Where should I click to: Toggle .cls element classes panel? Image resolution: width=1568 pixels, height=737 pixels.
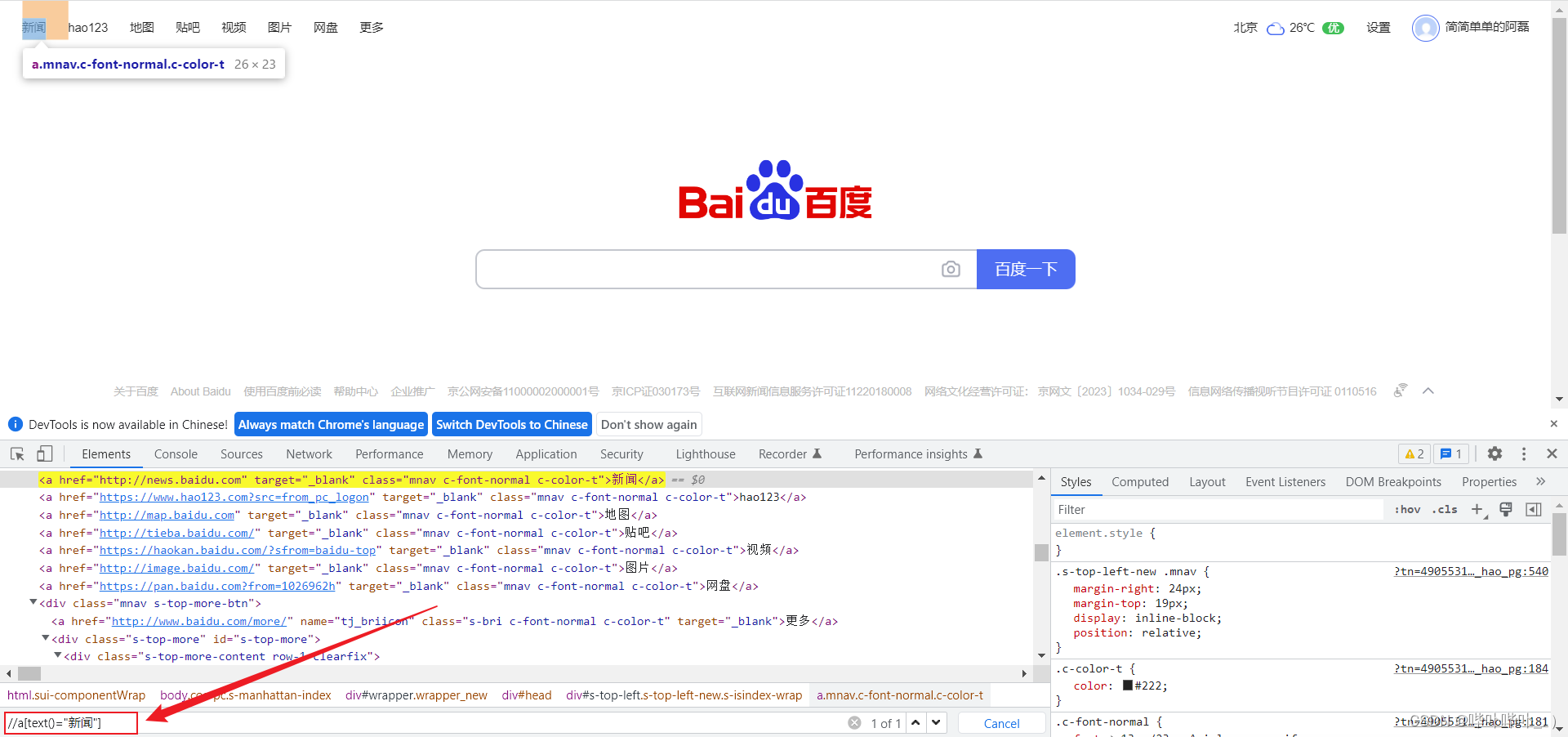(1445, 510)
